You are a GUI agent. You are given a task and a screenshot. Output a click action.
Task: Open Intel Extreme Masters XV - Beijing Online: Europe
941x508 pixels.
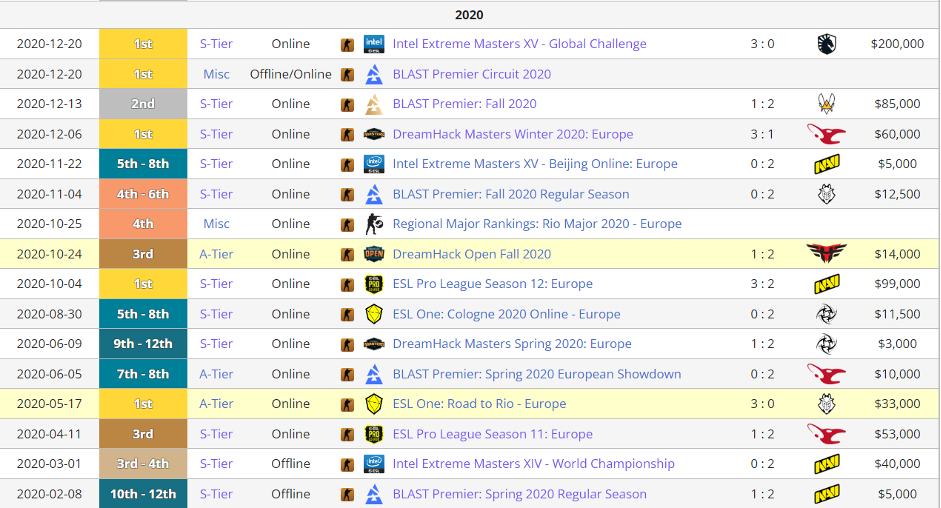coord(535,164)
